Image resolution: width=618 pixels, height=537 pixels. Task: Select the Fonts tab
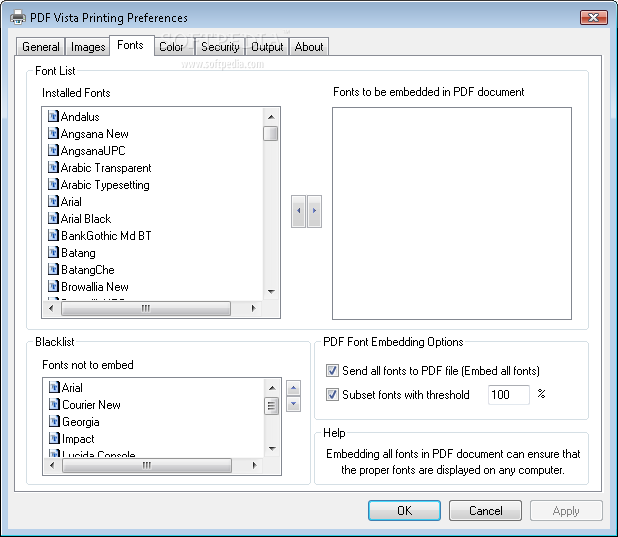pyautogui.click(x=130, y=45)
